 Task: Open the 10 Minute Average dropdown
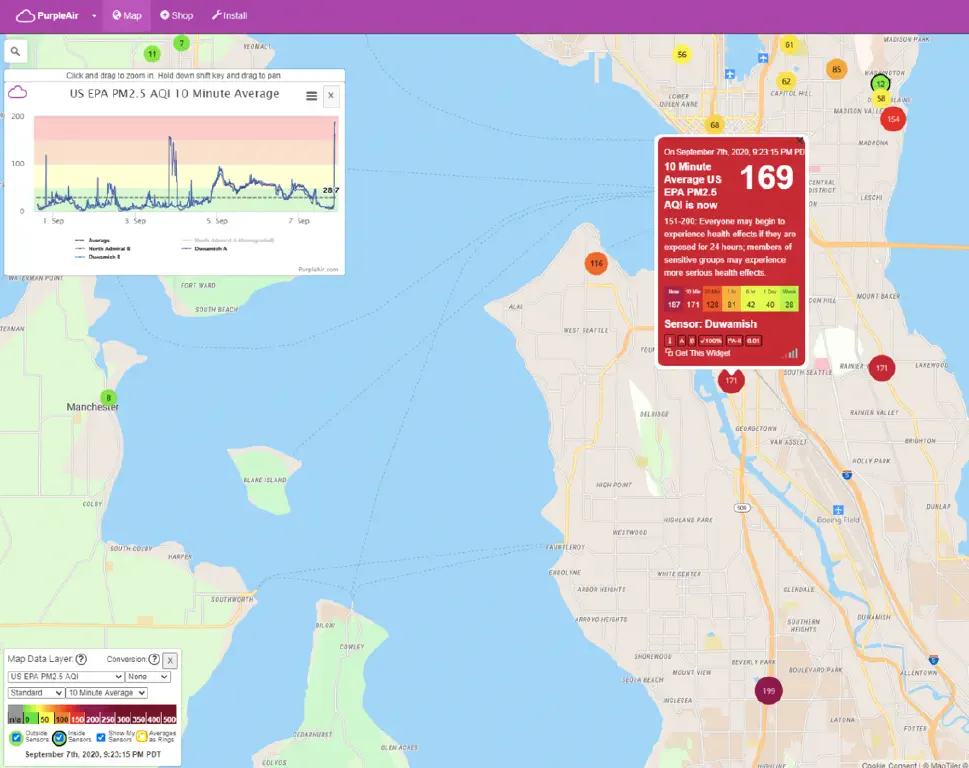[x=106, y=693]
